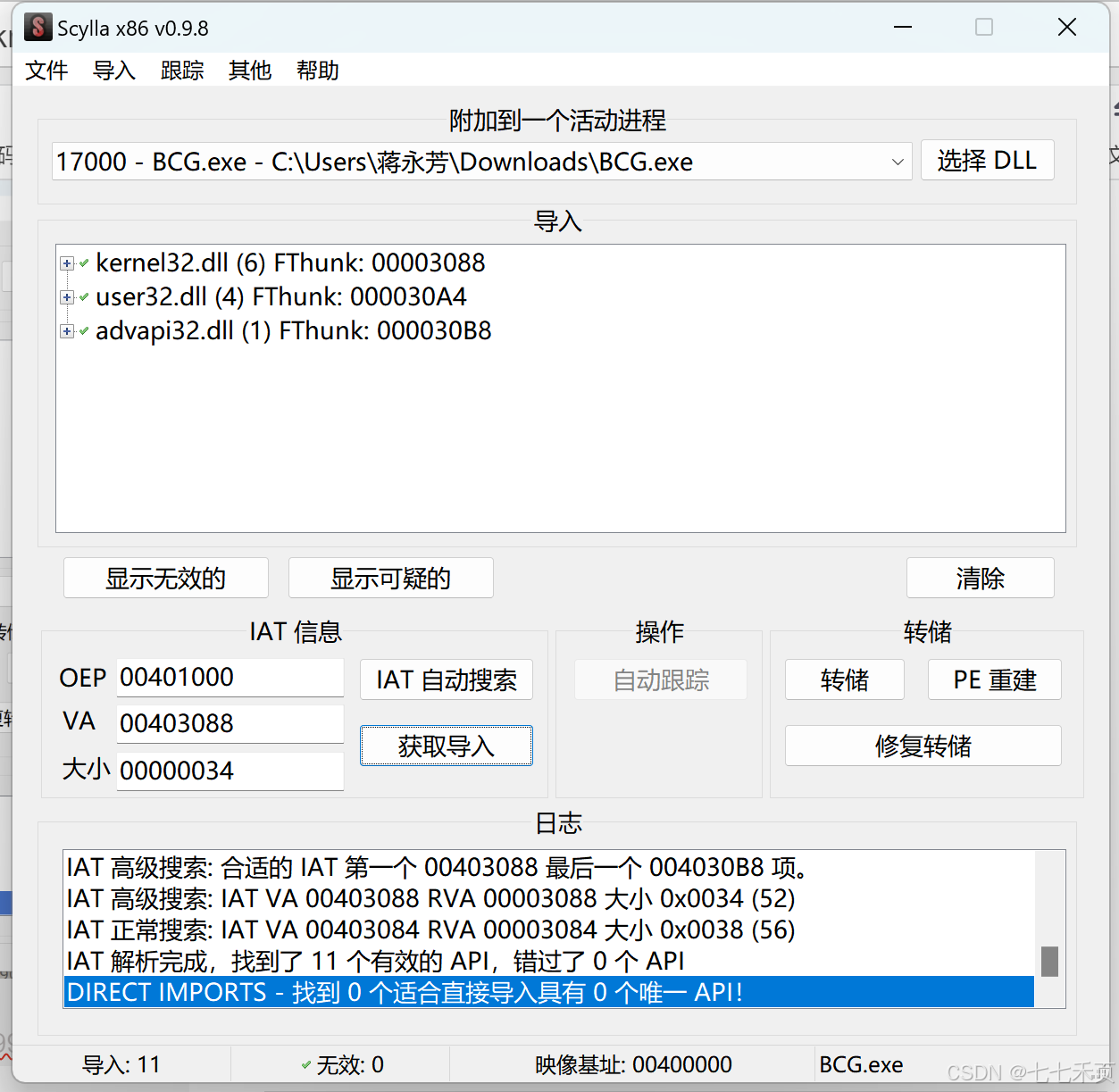Click status bar entry 导入: 11
Screen dimensions: 1119x1092
tap(121, 1064)
